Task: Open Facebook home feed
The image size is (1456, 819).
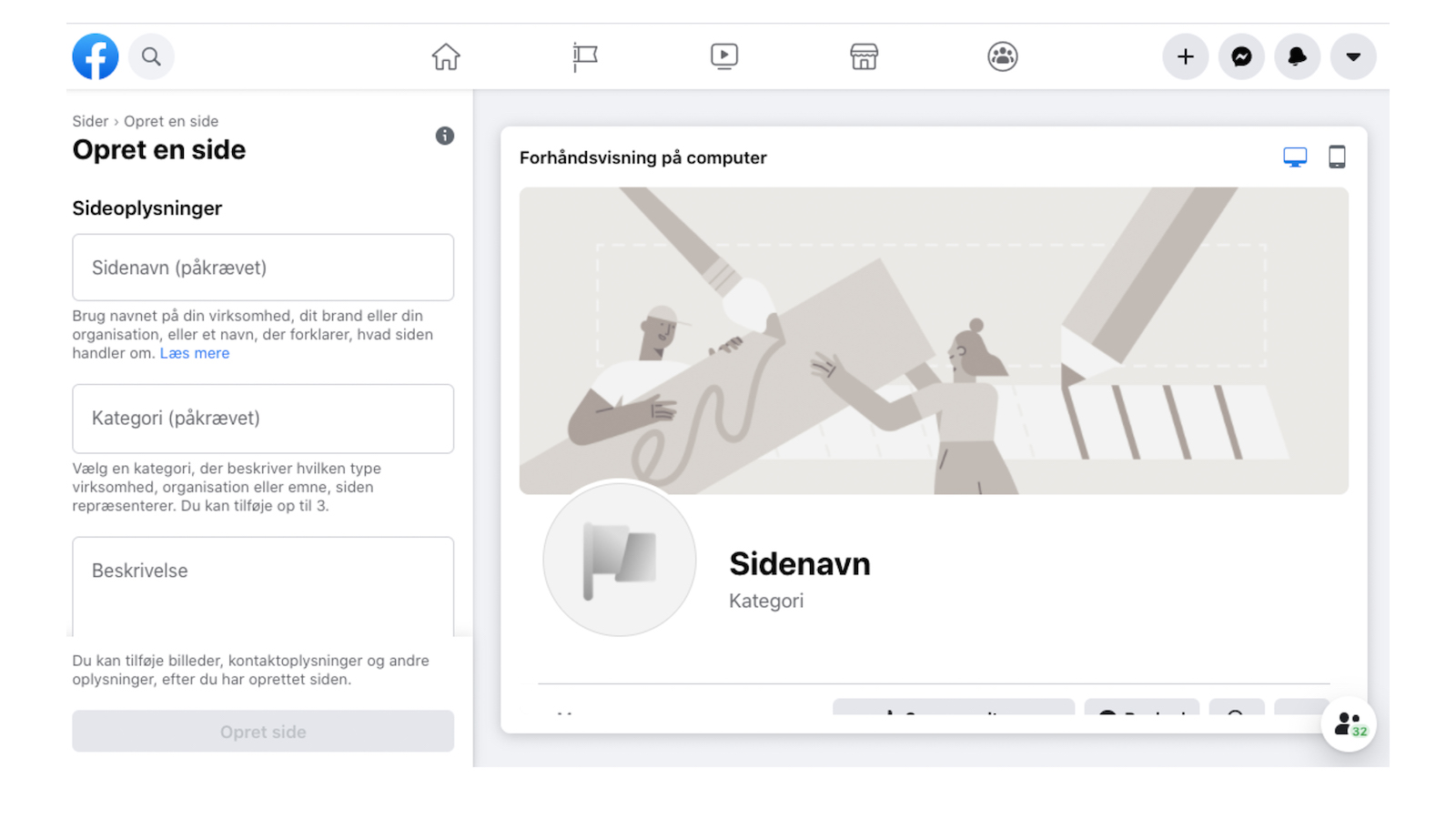Action: click(x=446, y=56)
